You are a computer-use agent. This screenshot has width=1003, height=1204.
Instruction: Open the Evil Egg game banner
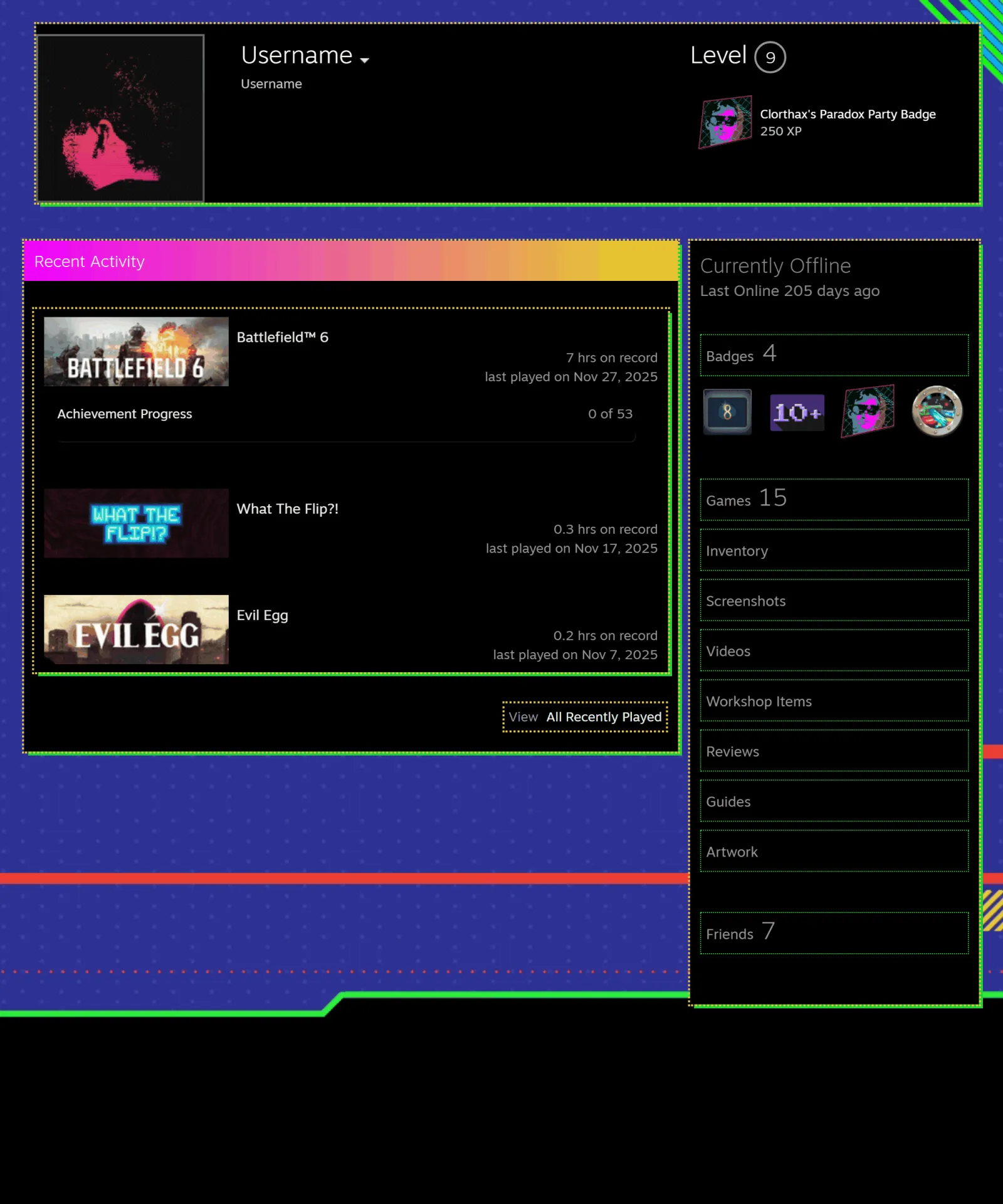[x=136, y=630]
